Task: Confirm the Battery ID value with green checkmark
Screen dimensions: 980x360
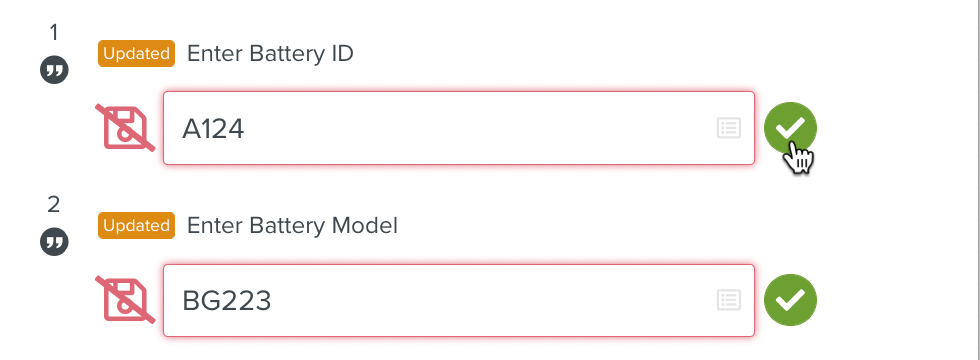Action: pyautogui.click(x=790, y=128)
